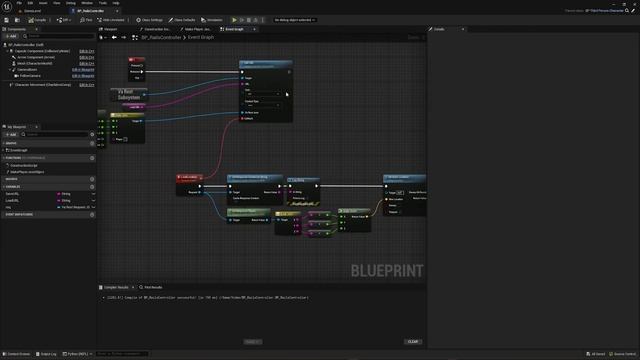Open the Window menu
This screenshot has height=360, width=640.
(87, 3)
